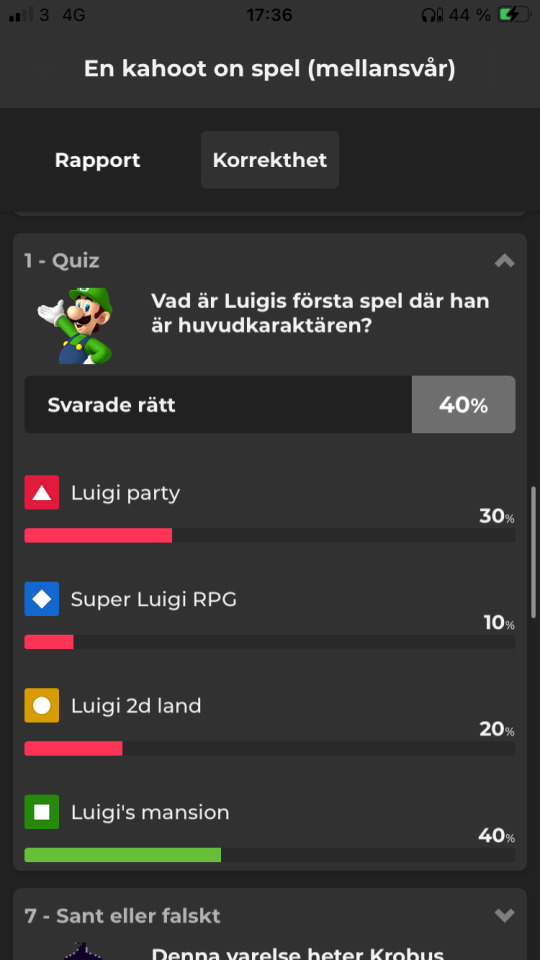The image size is (540, 960).
Task: Tap the Luigi's mansion answer text
Action: 150,812
